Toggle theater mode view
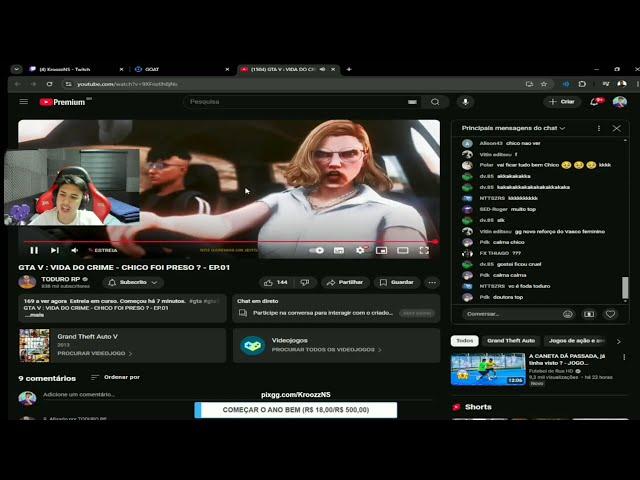 tap(403, 250)
